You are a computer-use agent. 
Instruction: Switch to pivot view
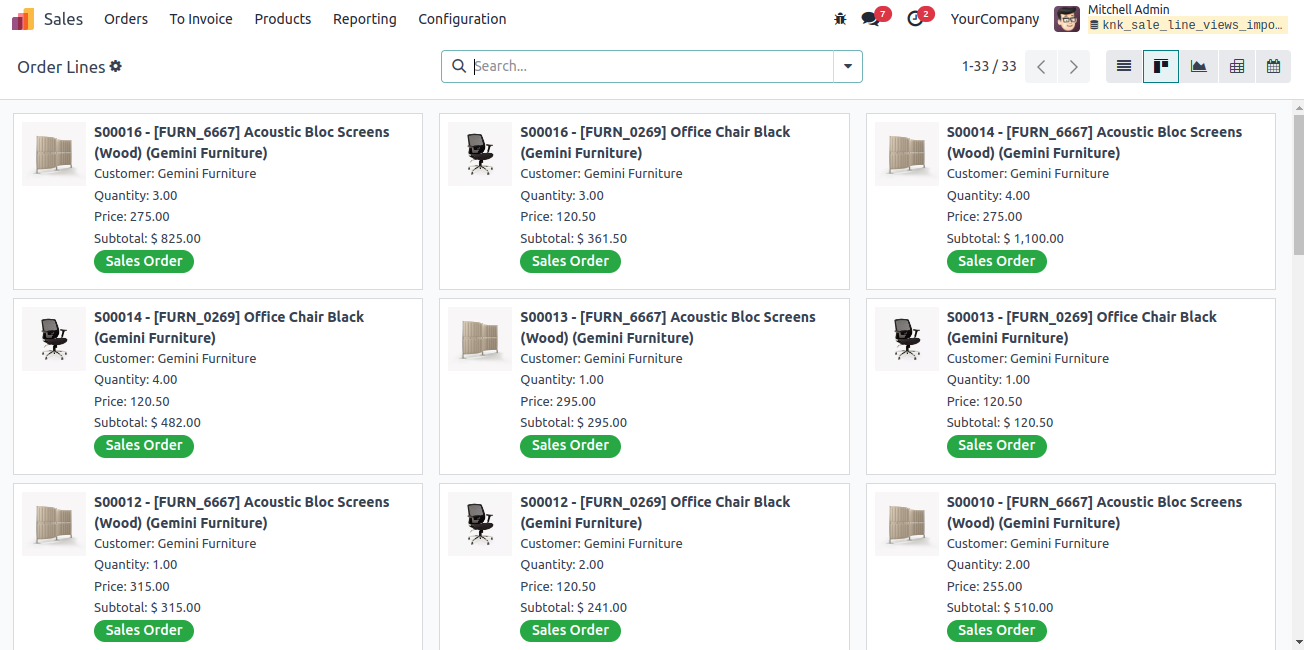tap(1236, 66)
